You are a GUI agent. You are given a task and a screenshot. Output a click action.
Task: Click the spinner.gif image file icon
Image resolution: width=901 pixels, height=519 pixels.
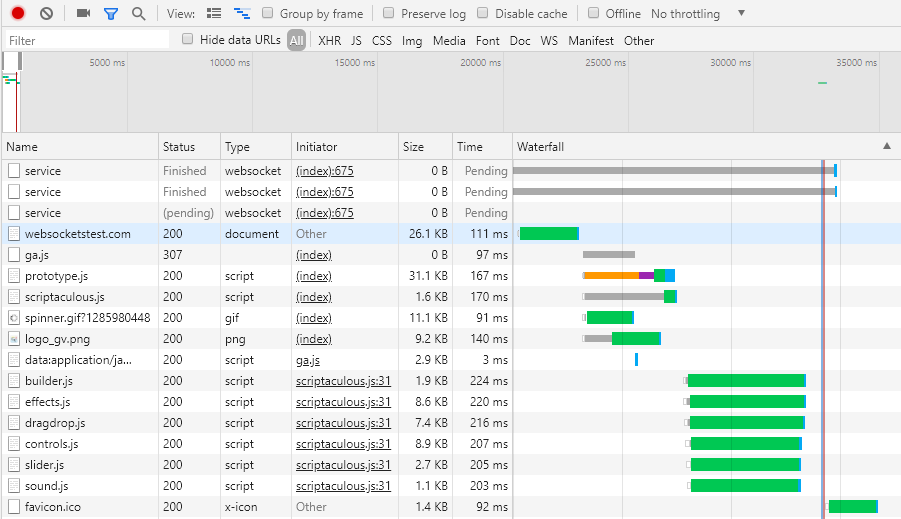(x=14, y=318)
